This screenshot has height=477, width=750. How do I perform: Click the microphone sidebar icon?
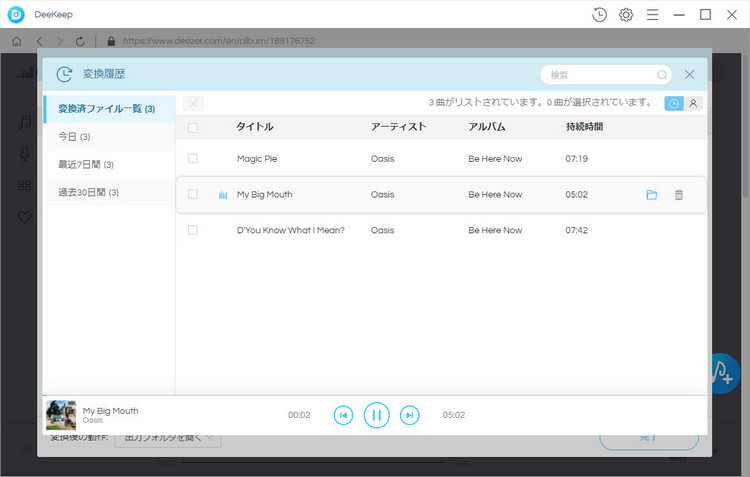(x=24, y=154)
